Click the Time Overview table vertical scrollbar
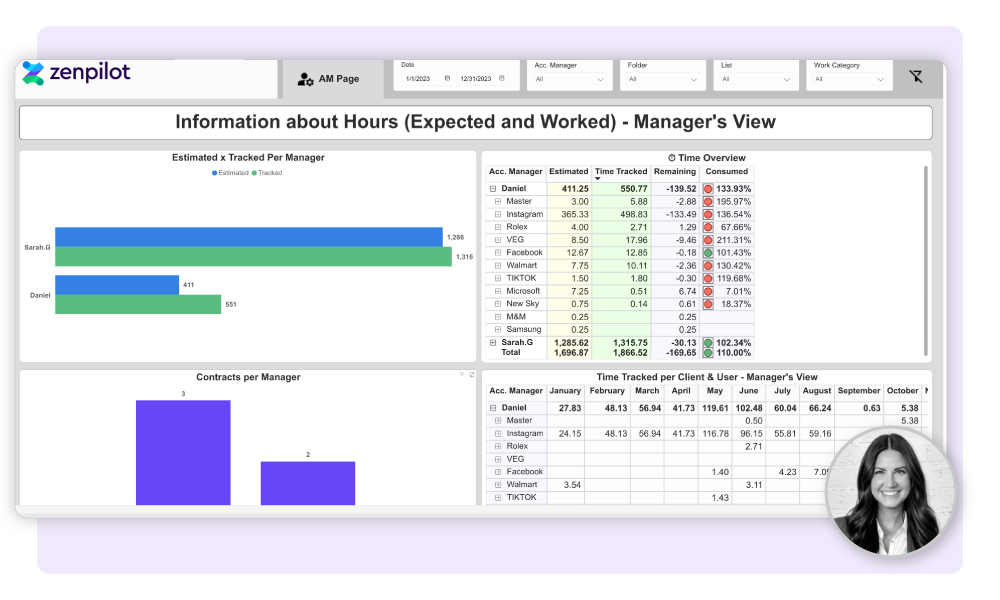Viewport: 1000px width, 600px height. point(925,260)
